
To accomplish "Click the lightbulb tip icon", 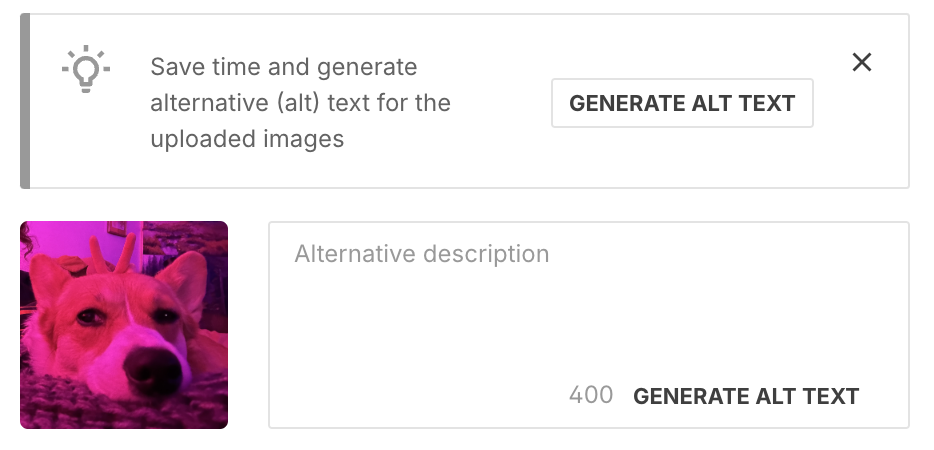I will (x=86, y=69).
